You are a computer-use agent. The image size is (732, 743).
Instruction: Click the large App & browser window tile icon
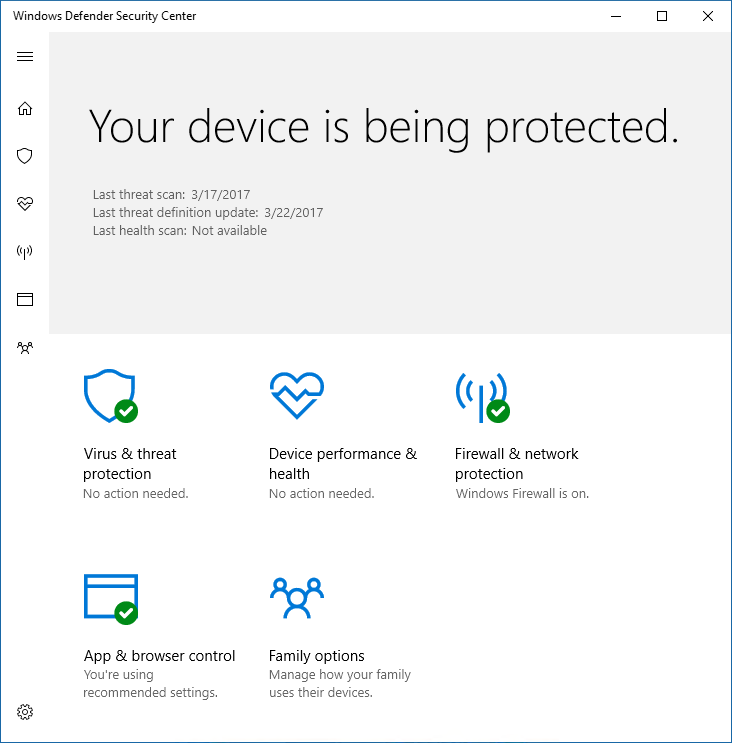click(x=110, y=598)
